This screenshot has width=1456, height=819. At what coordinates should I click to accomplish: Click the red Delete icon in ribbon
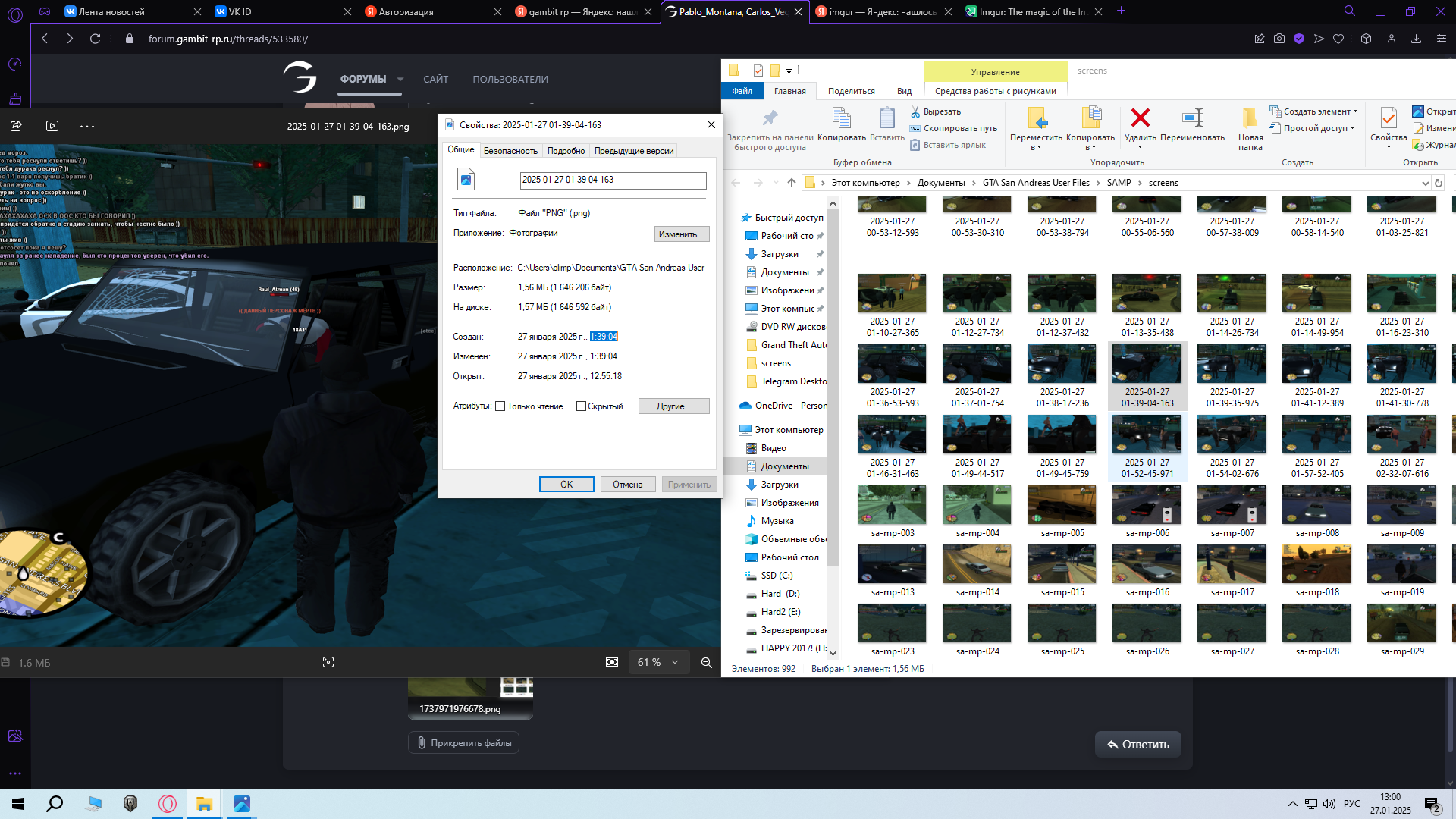1140,118
